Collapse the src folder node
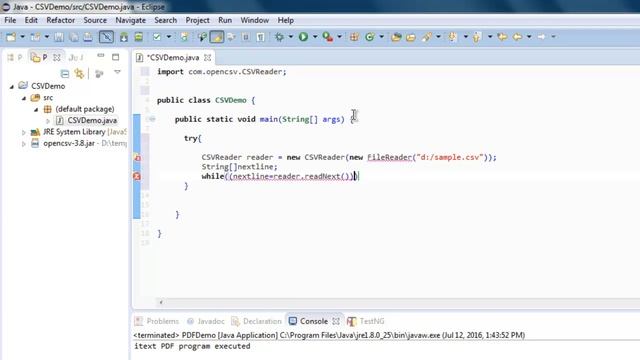This screenshot has width=640, height=360. (x=24, y=98)
